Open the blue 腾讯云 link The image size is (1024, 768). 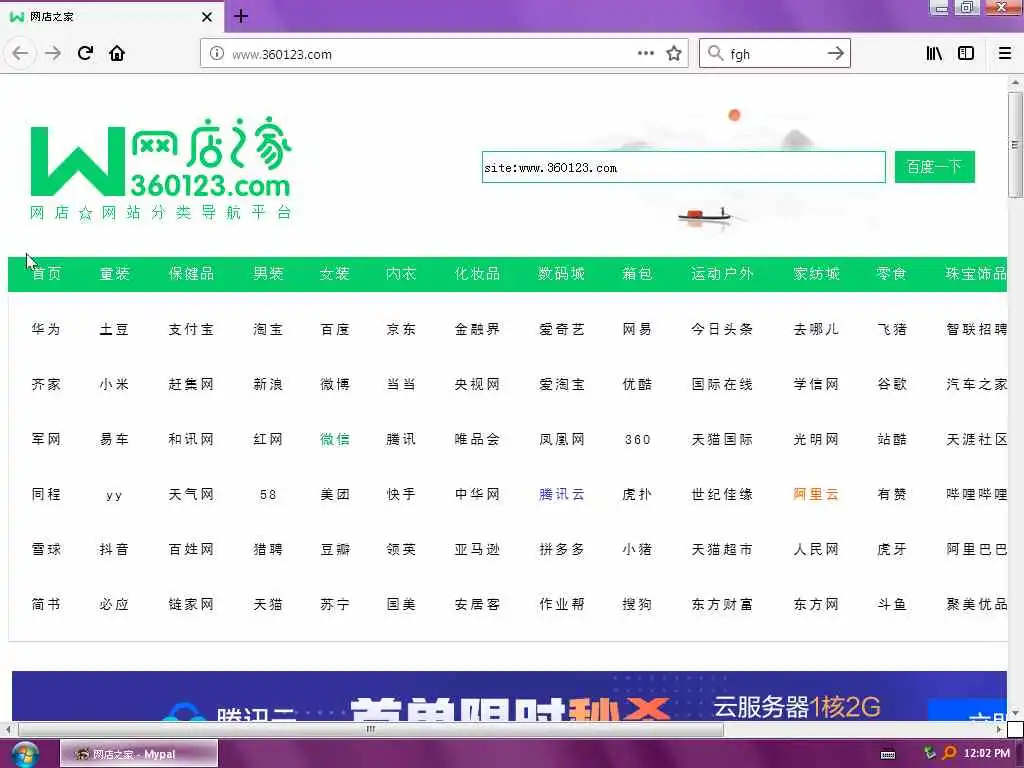point(562,494)
